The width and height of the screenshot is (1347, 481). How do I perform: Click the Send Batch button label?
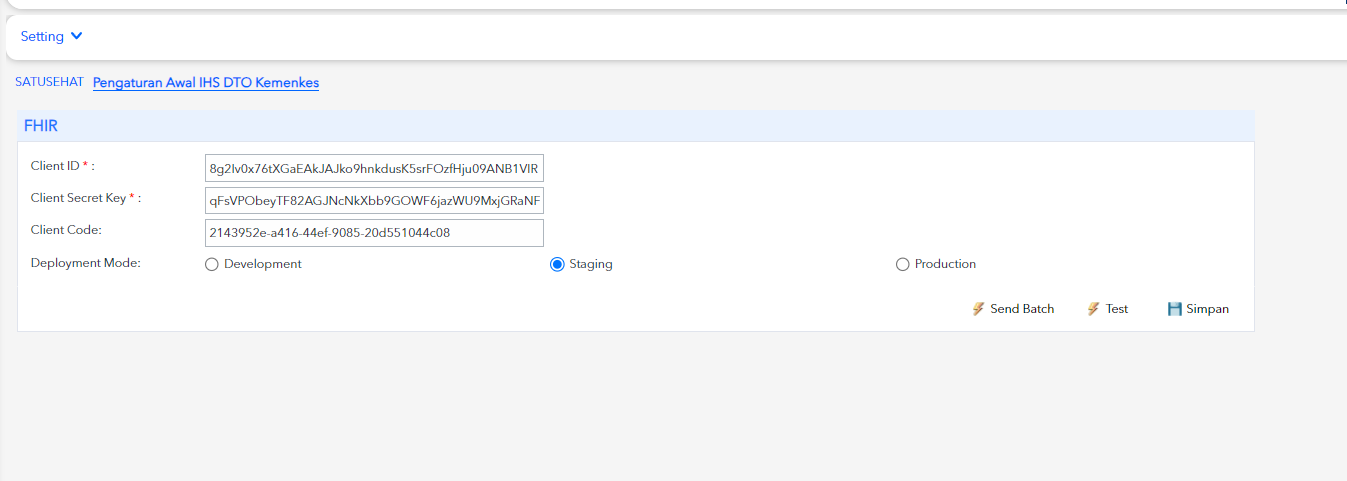click(x=1022, y=309)
